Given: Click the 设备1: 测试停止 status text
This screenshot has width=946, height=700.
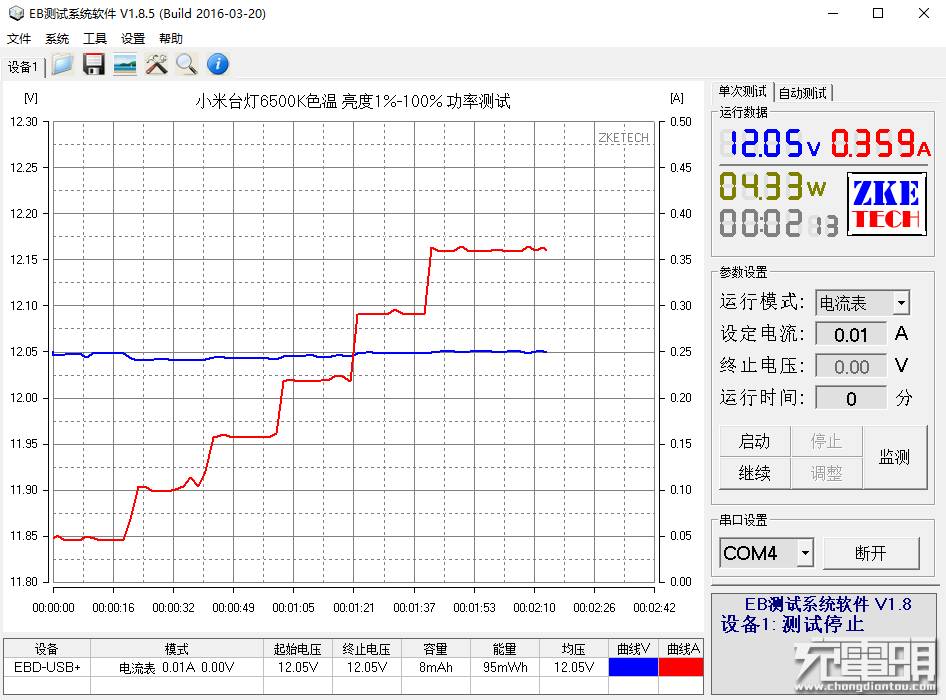Looking at the screenshot, I should (x=792, y=624).
